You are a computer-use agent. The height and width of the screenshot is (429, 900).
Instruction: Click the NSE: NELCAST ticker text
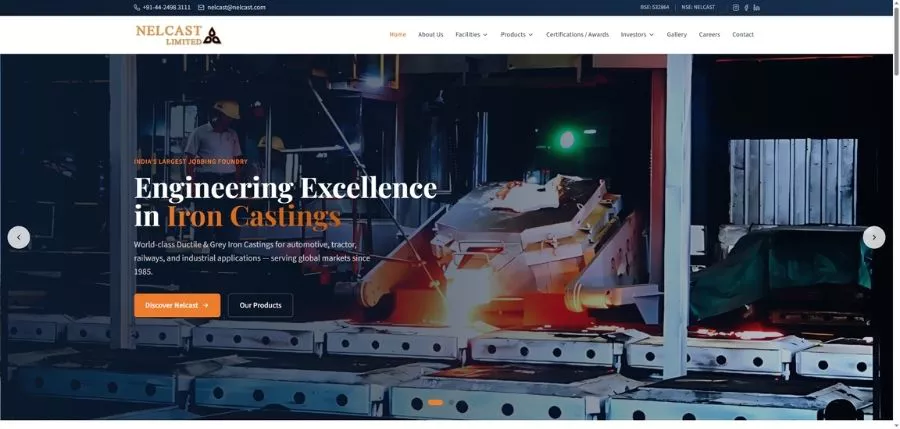click(x=698, y=7)
